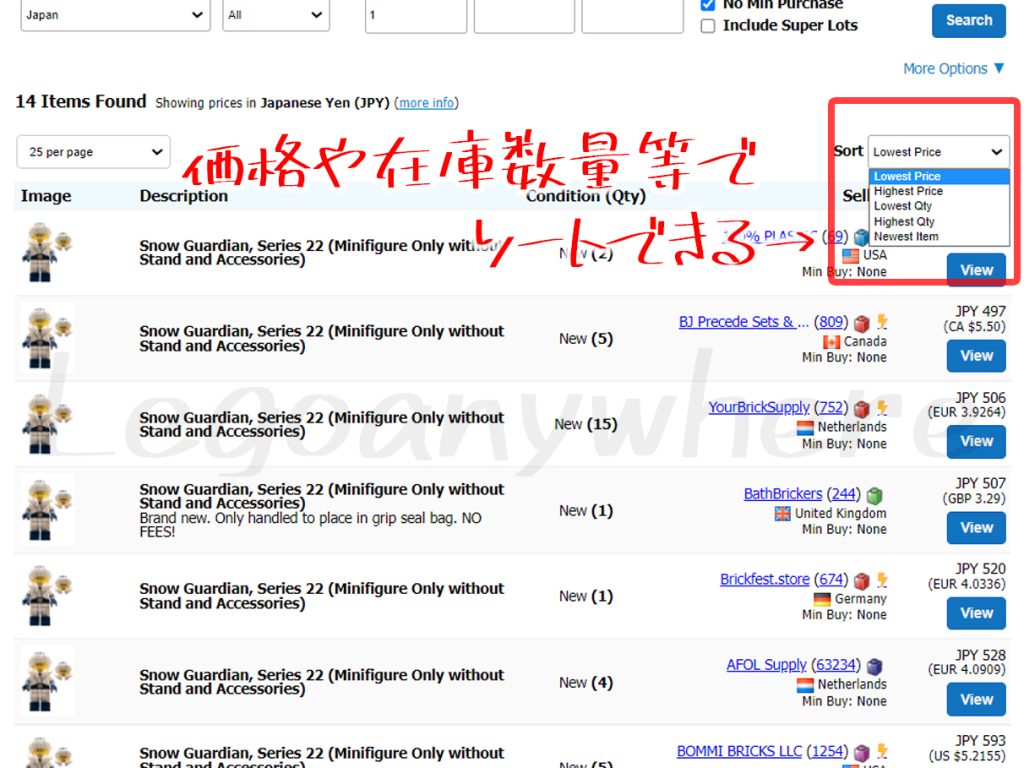Viewport: 1024px width, 768px height.
Task: Click View for the JPY 497 listing
Action: click(976, 356)
